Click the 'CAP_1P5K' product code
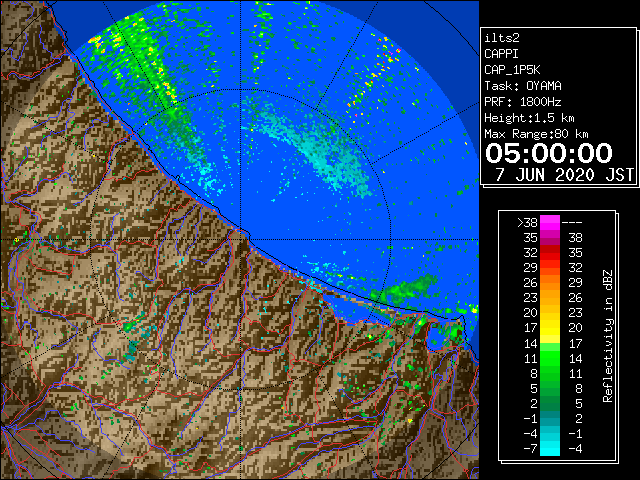The width and height of the screenshot is (640, 480). 512,70
